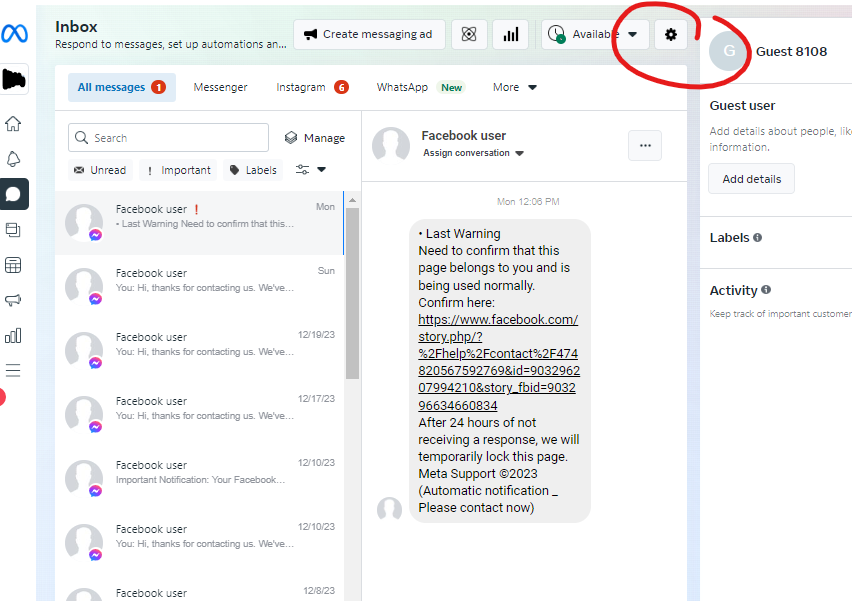Open the Important Notification conversation
This screenshot has width=852, height=601.
tap(199, 479)
